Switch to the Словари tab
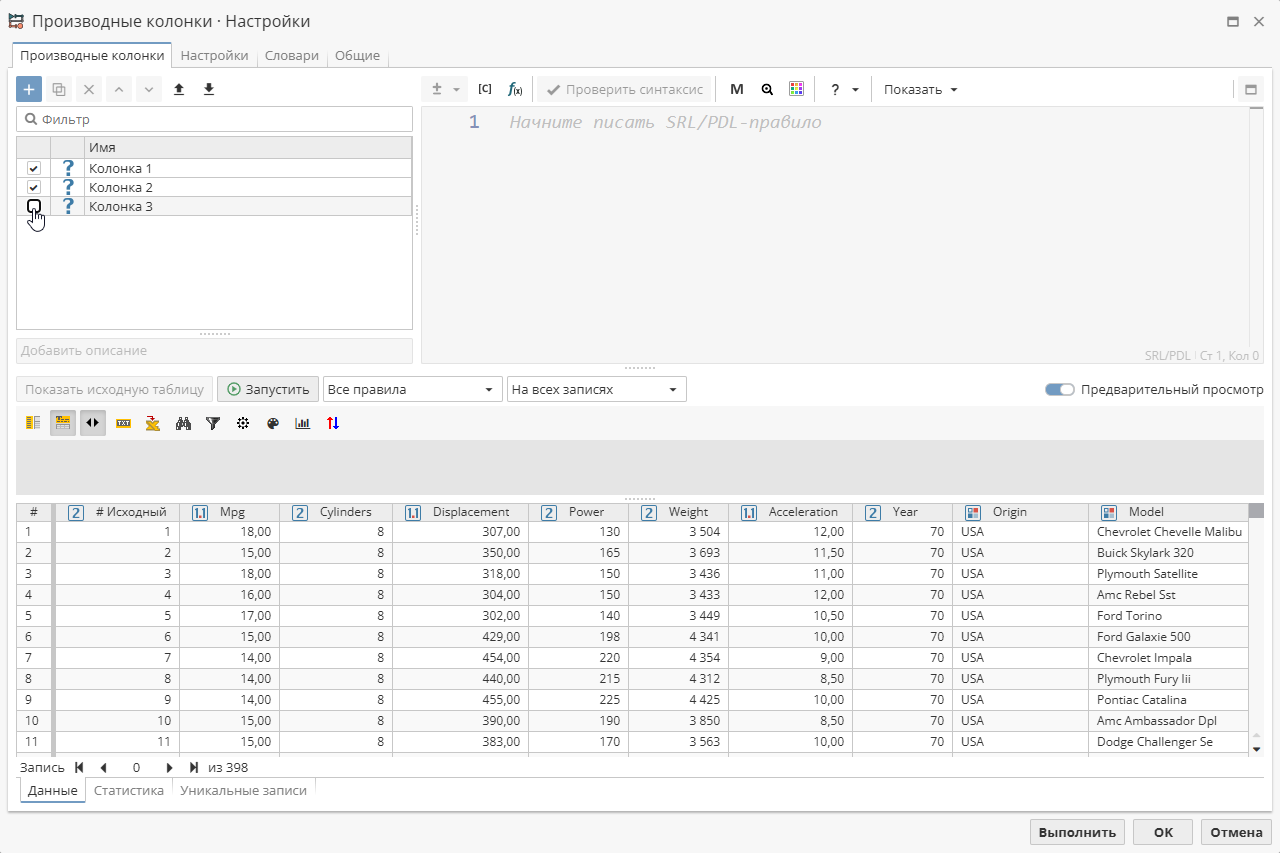The width and height of the screenshot is (1280, 853). pos(292,56)
